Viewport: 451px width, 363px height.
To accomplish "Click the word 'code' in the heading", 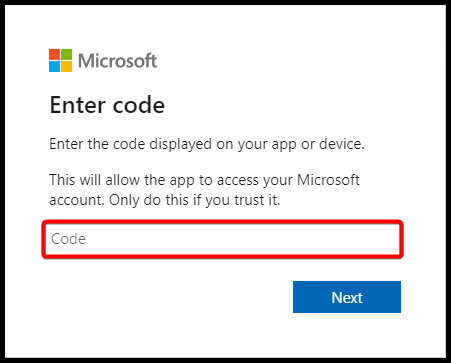I will 139,105.
